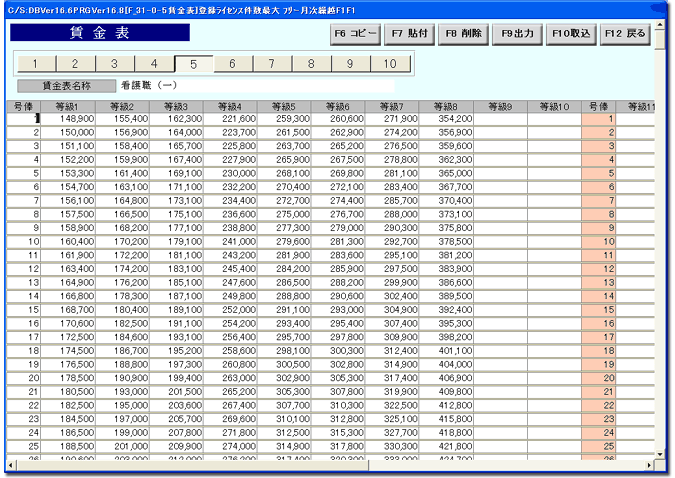Select the 等級1 cell with 148,900
Viewport: 675px width, 478px height.
(68, 119)
